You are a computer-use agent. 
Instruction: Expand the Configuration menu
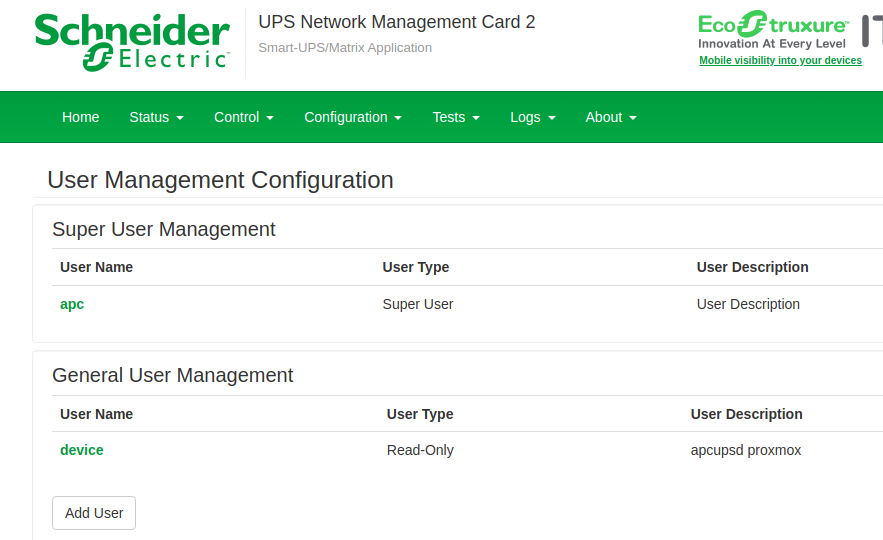(352, 117)
